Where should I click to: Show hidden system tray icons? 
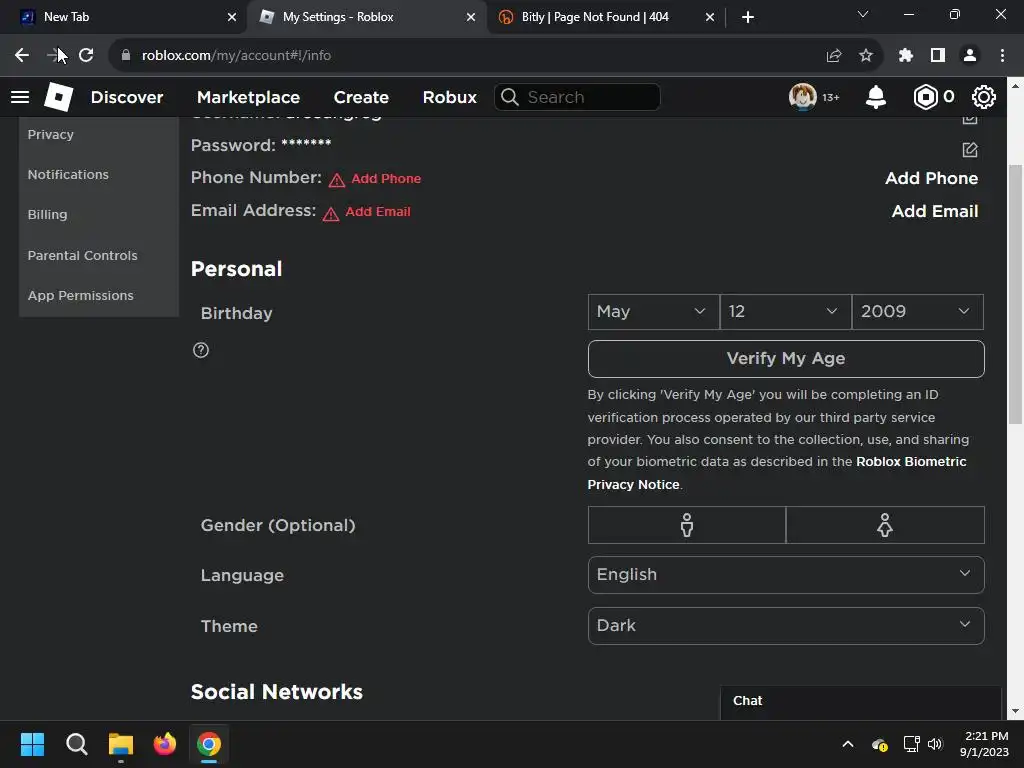tap(848, 744)
